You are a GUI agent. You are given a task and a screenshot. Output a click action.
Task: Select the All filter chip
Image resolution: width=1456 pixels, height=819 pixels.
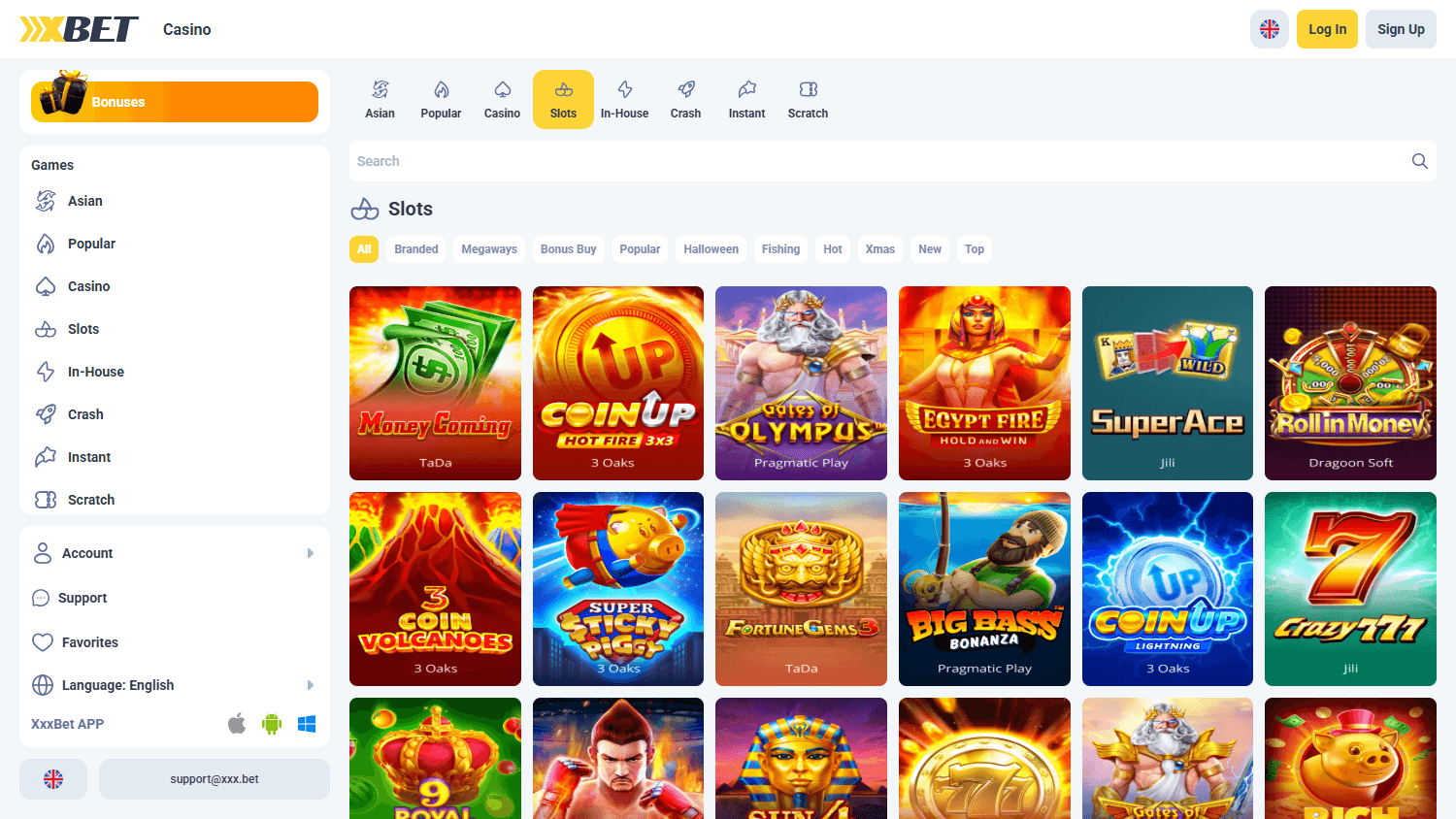364,249
